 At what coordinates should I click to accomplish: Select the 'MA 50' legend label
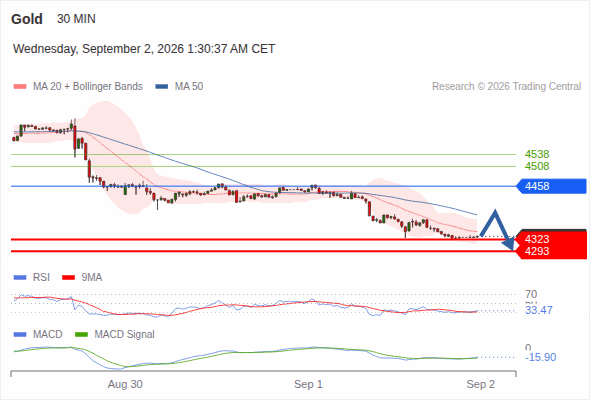(x=189, y=87)
